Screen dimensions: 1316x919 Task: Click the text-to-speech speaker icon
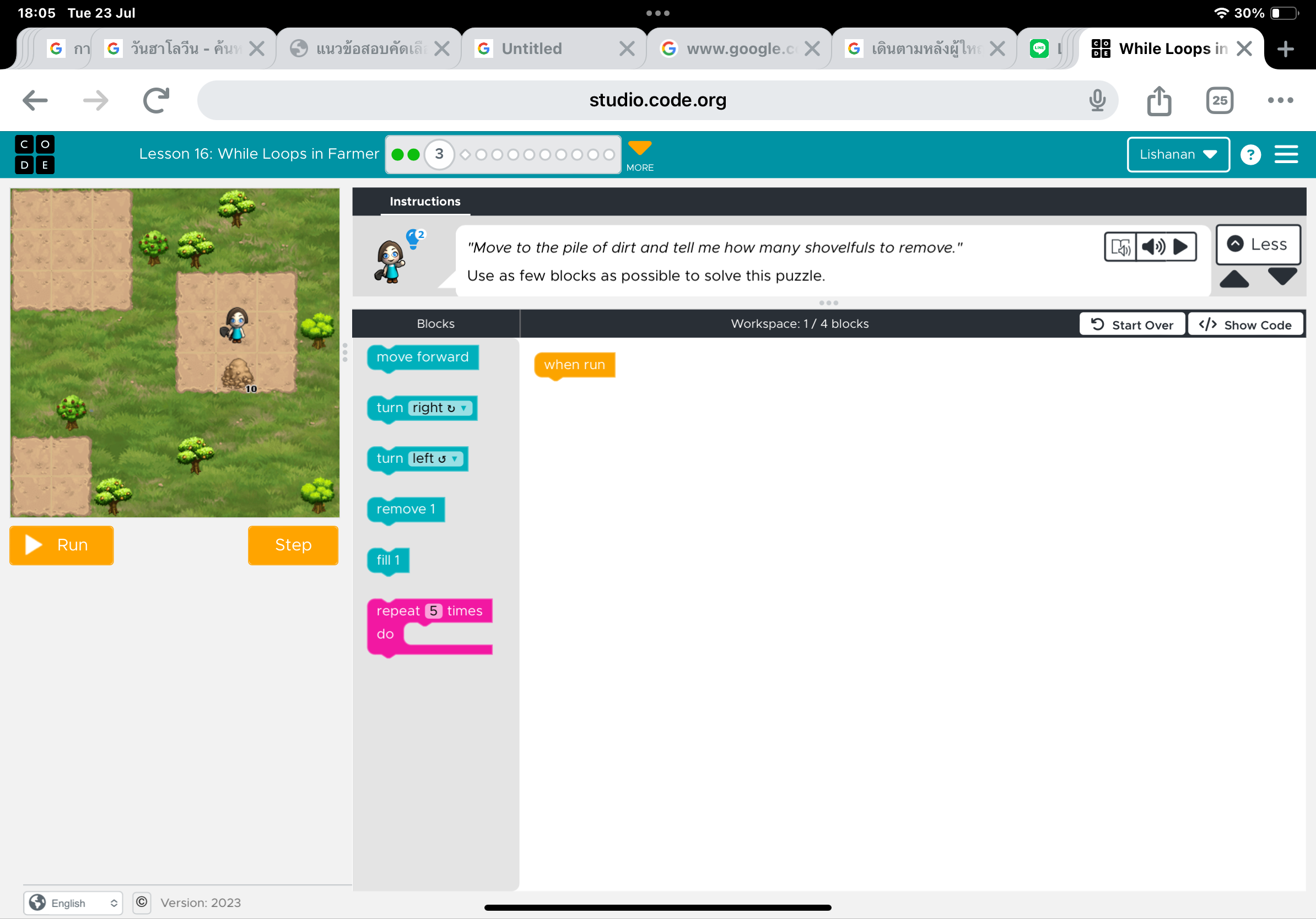point(1153,247)
